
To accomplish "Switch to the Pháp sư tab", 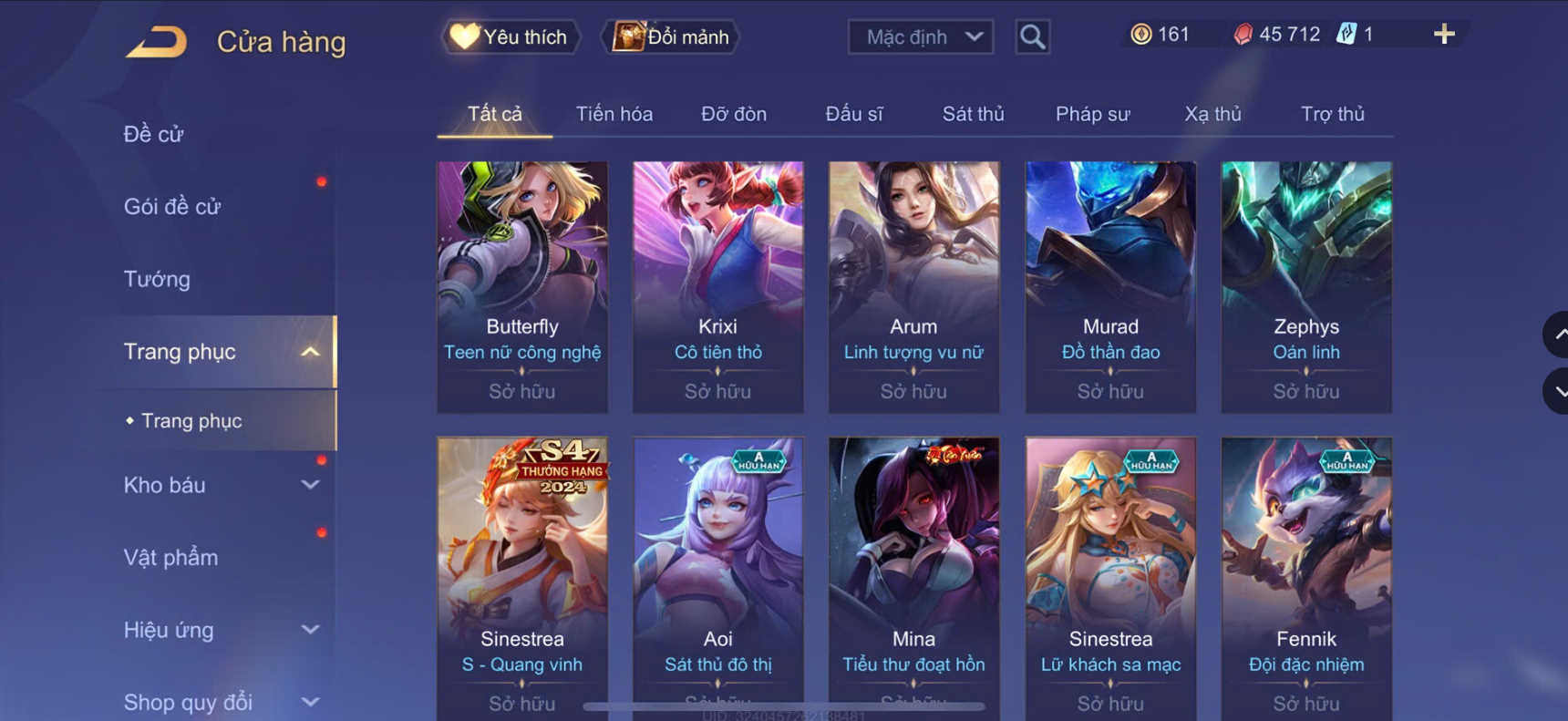I will [1092, 114].
